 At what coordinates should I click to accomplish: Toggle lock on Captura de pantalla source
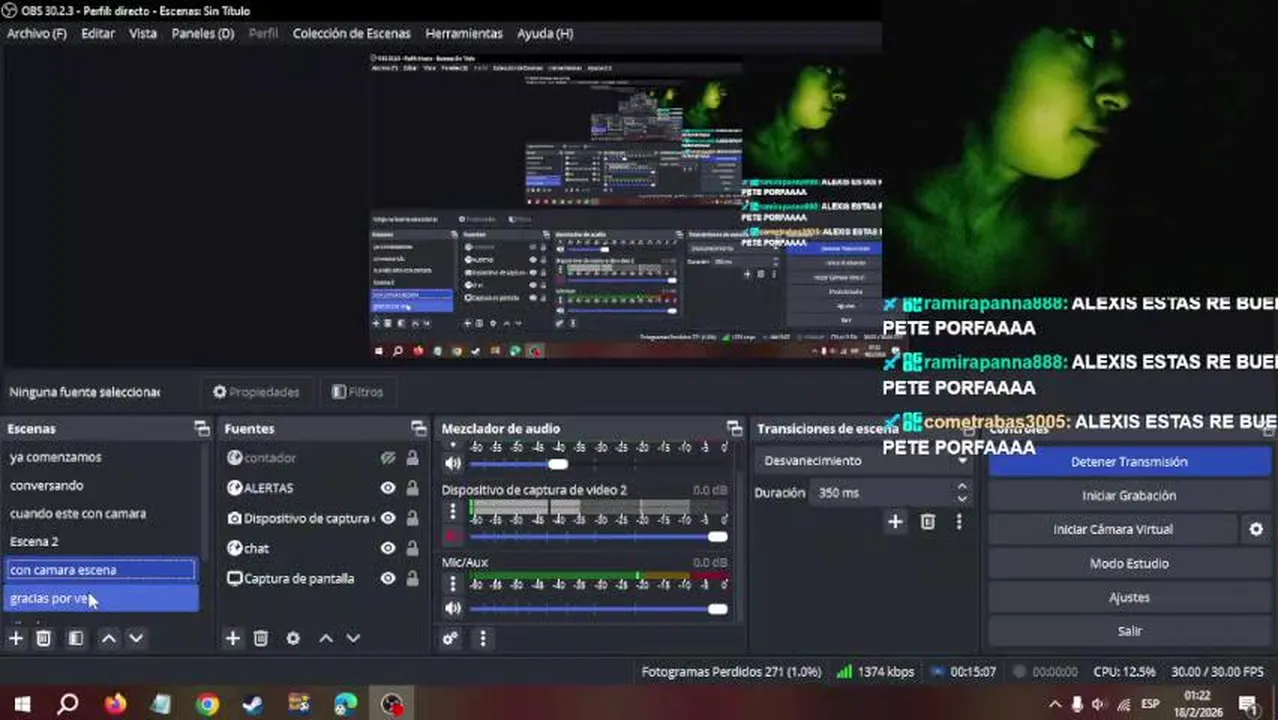coord(412,578)
